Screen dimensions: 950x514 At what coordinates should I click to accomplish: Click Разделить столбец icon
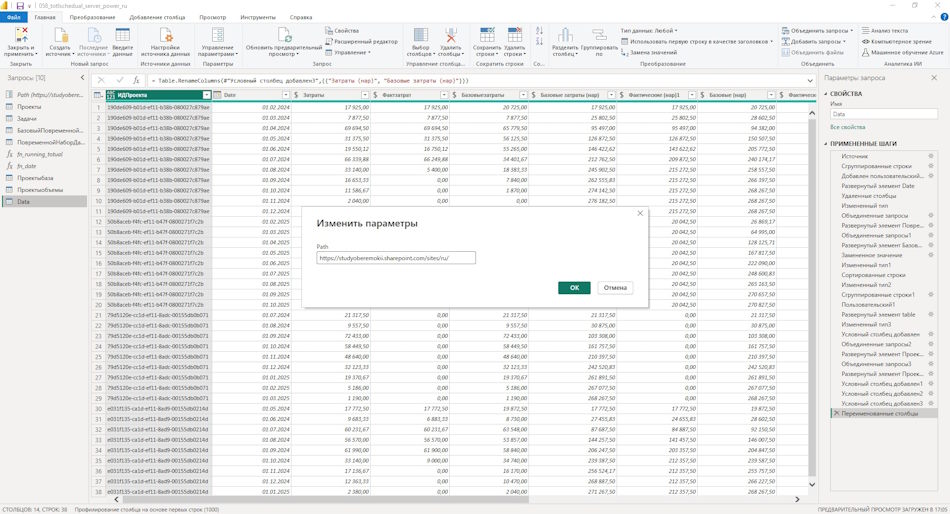[x=565, y=35]
